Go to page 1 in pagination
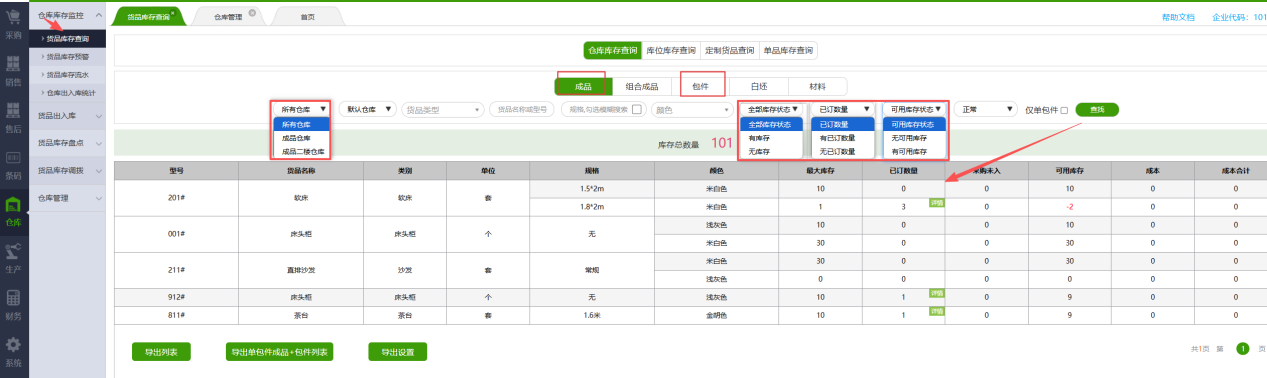The height and width of the screenshot is (378, 1267). click(x=1243, y=349)
